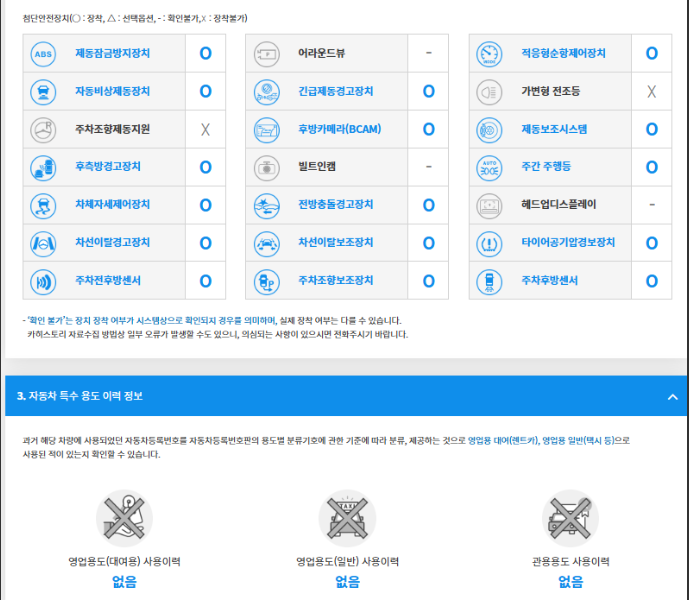Click the 가변형 전조등 label
689x603 pixels.
click(x=551, y=91)
